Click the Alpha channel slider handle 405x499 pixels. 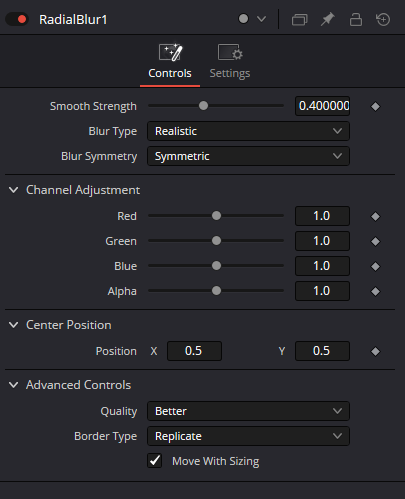pyautogui.click(x=216, y=291)
